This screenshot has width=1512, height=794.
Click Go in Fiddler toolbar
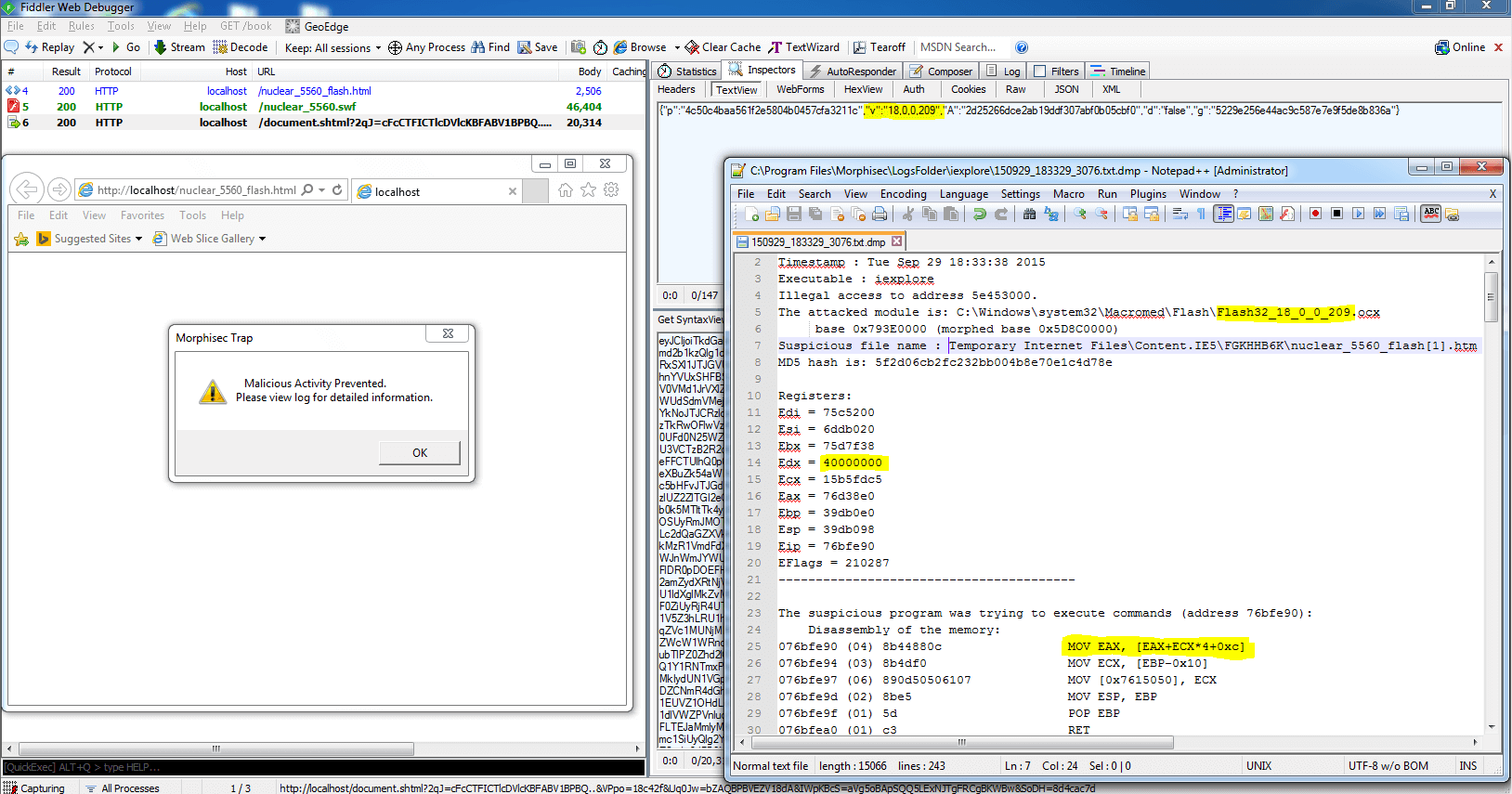pos(125,47)
